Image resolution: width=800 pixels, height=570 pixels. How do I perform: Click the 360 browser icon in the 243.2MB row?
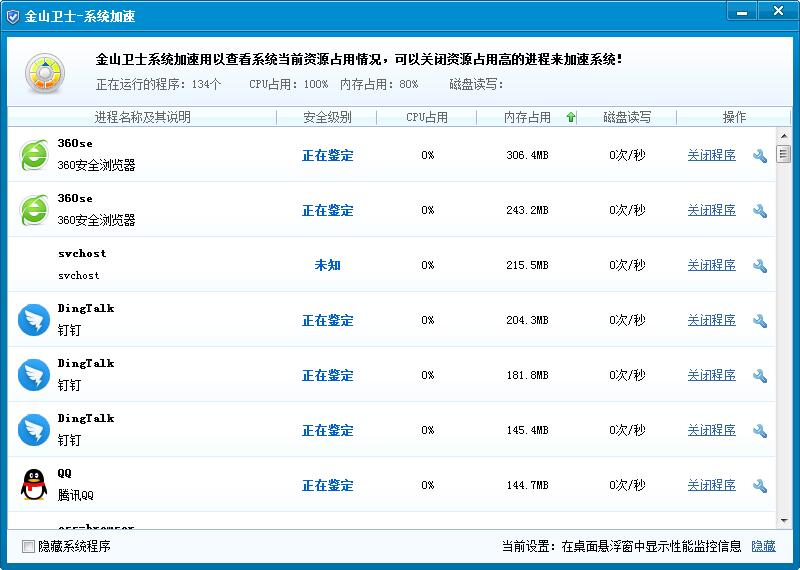[x=34, y=210]
